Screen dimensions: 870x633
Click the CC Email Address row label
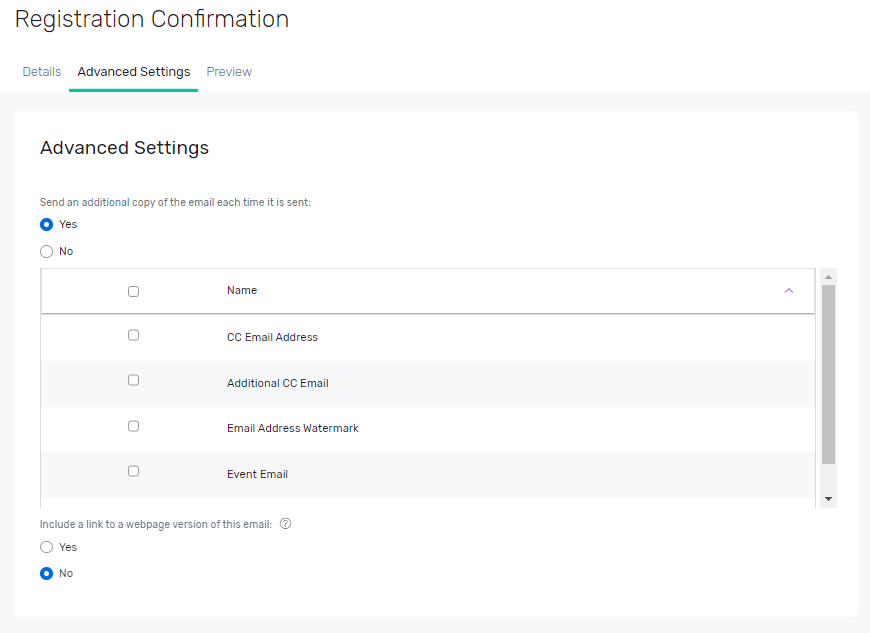(x=272, y=337)
